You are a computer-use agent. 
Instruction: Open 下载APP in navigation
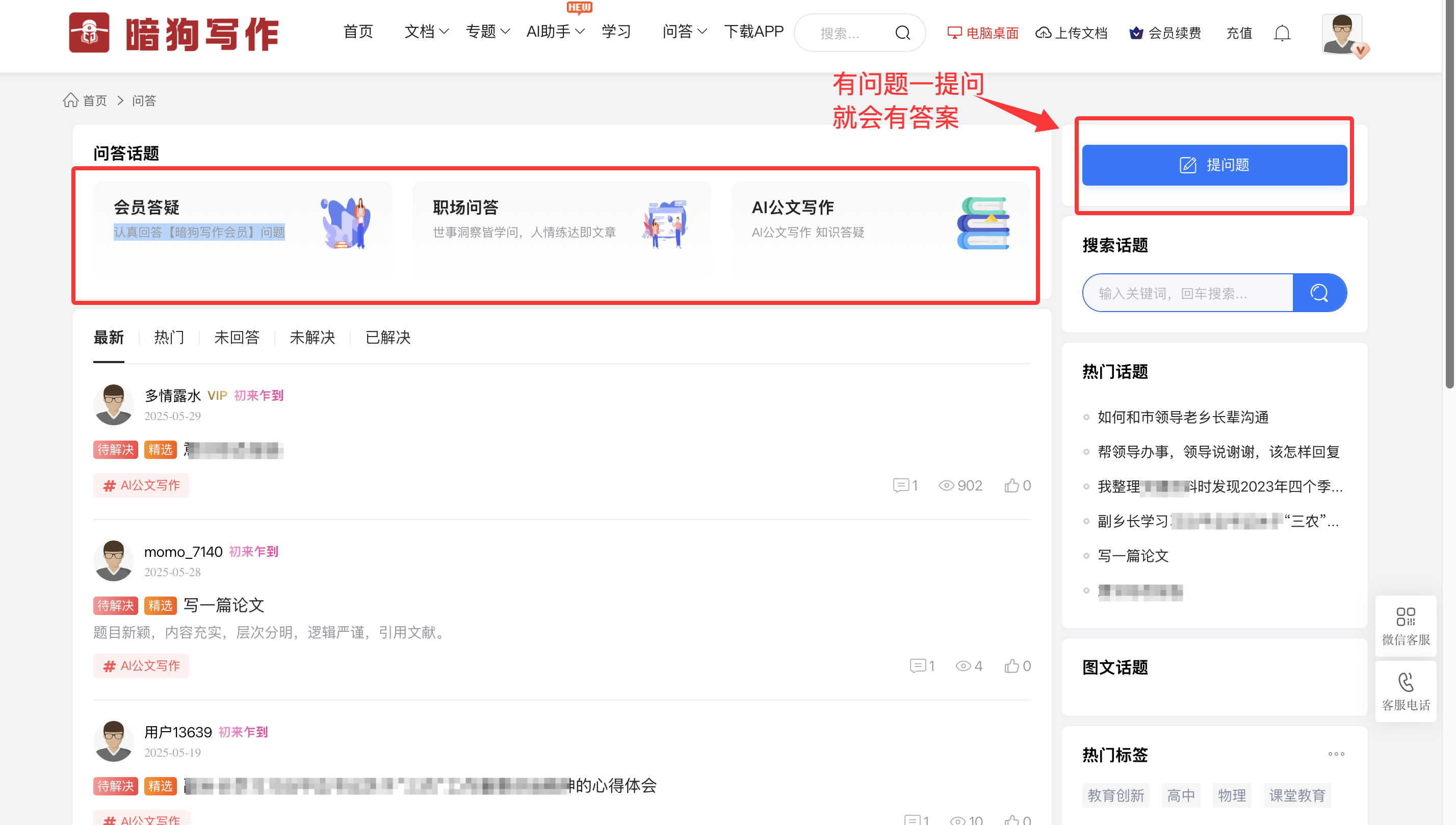tap(753, 31)
